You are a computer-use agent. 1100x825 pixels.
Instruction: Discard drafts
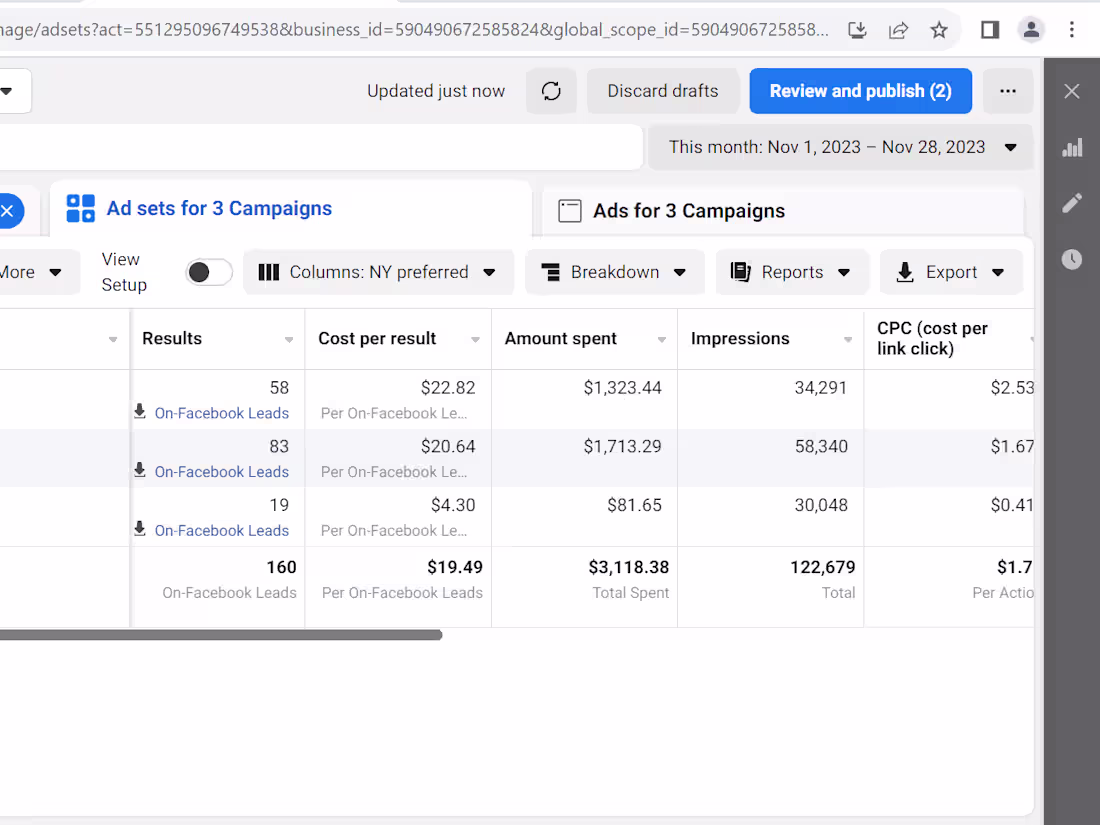tap(663, 90)
